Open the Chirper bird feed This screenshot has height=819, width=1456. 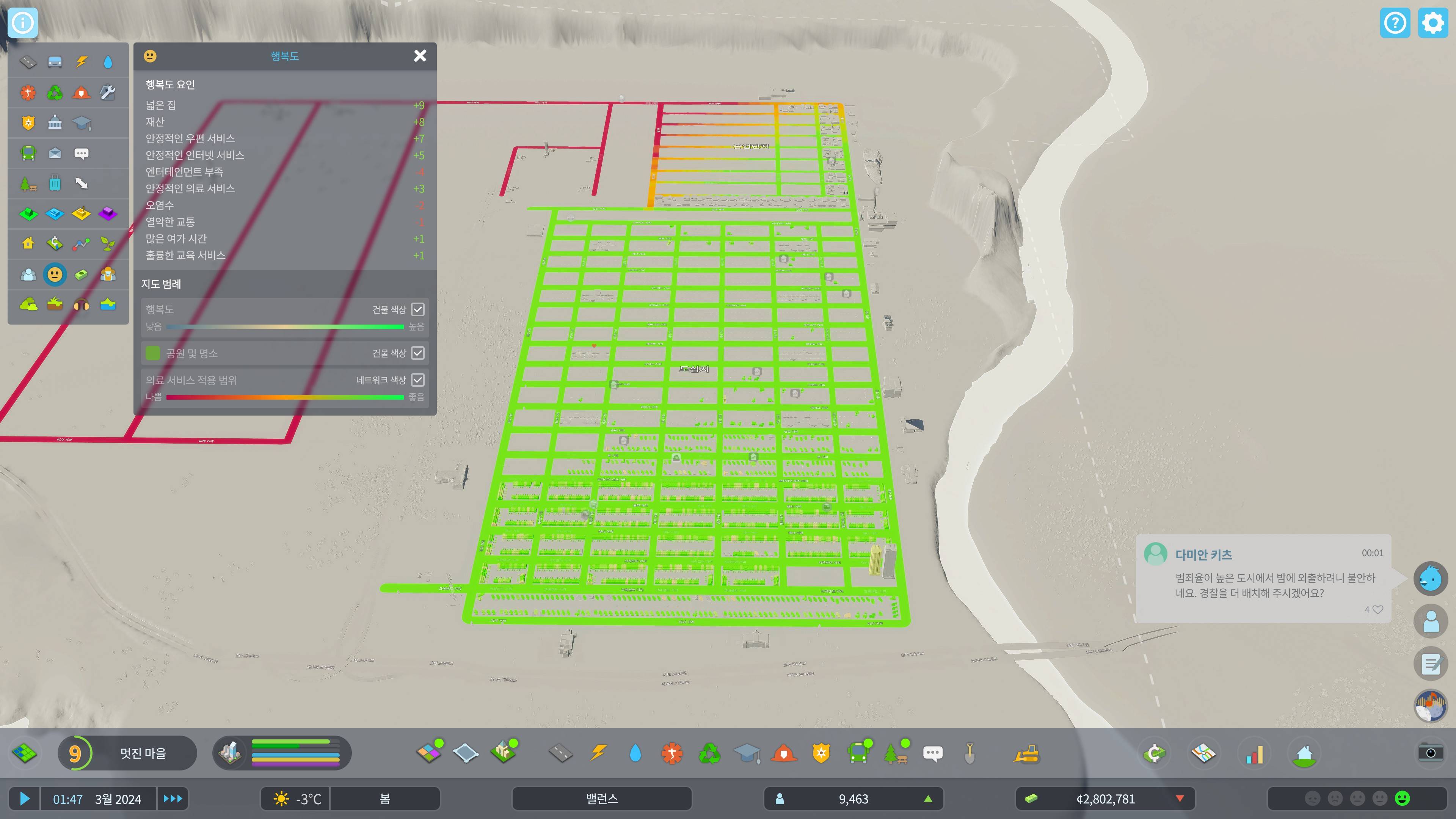[x=1431, y=578]
